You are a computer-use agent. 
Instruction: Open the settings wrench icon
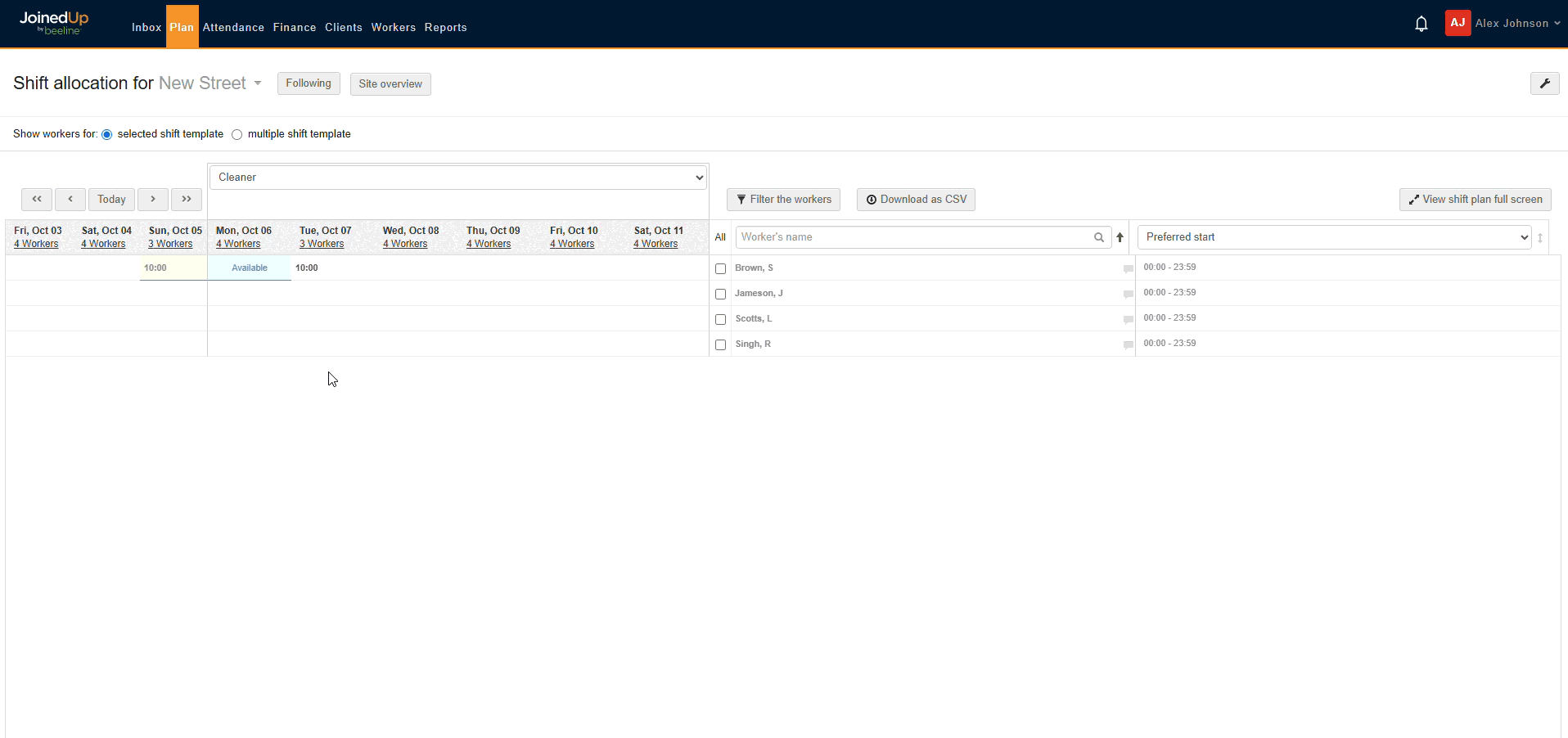coord(1545,83)
